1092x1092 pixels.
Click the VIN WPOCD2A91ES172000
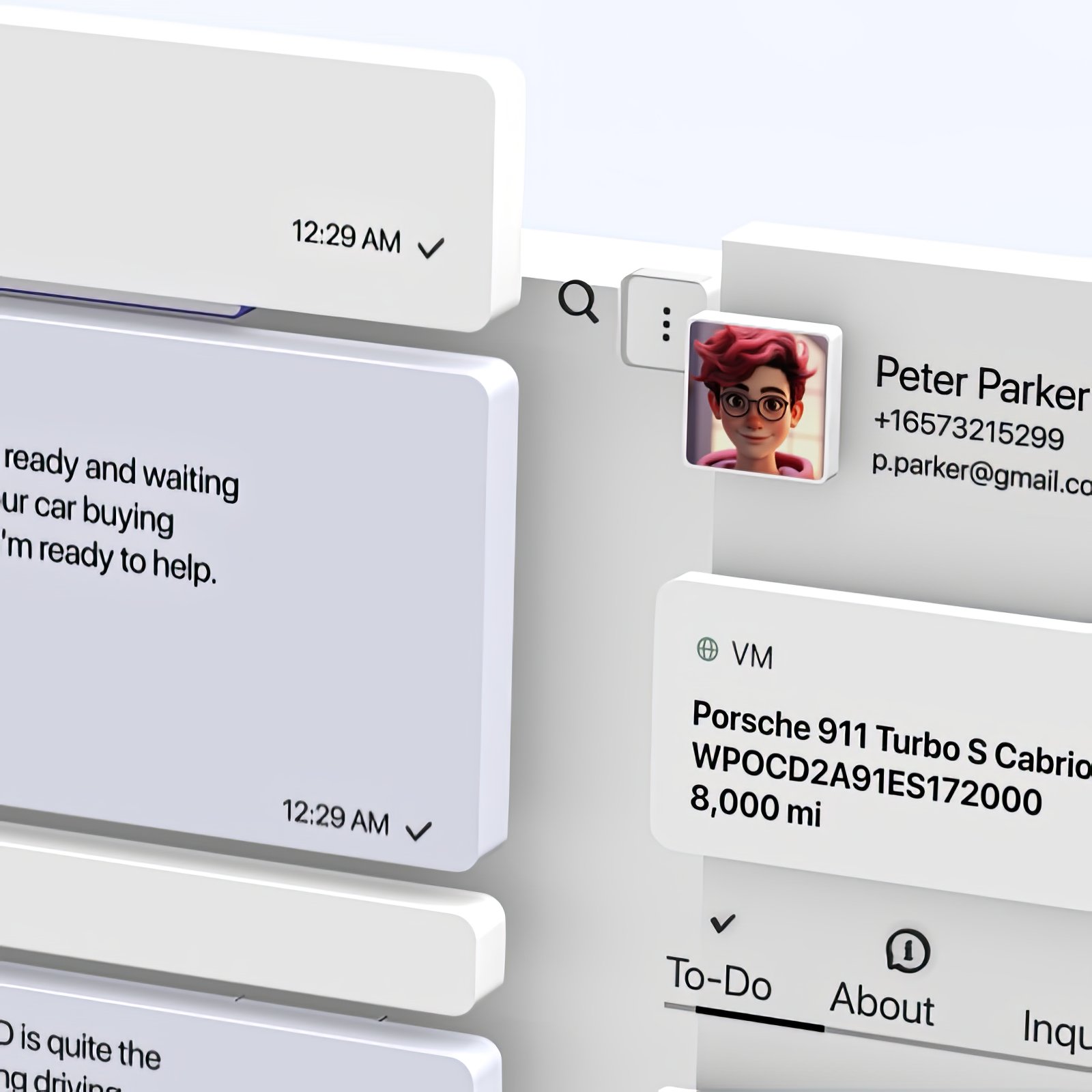866,779
